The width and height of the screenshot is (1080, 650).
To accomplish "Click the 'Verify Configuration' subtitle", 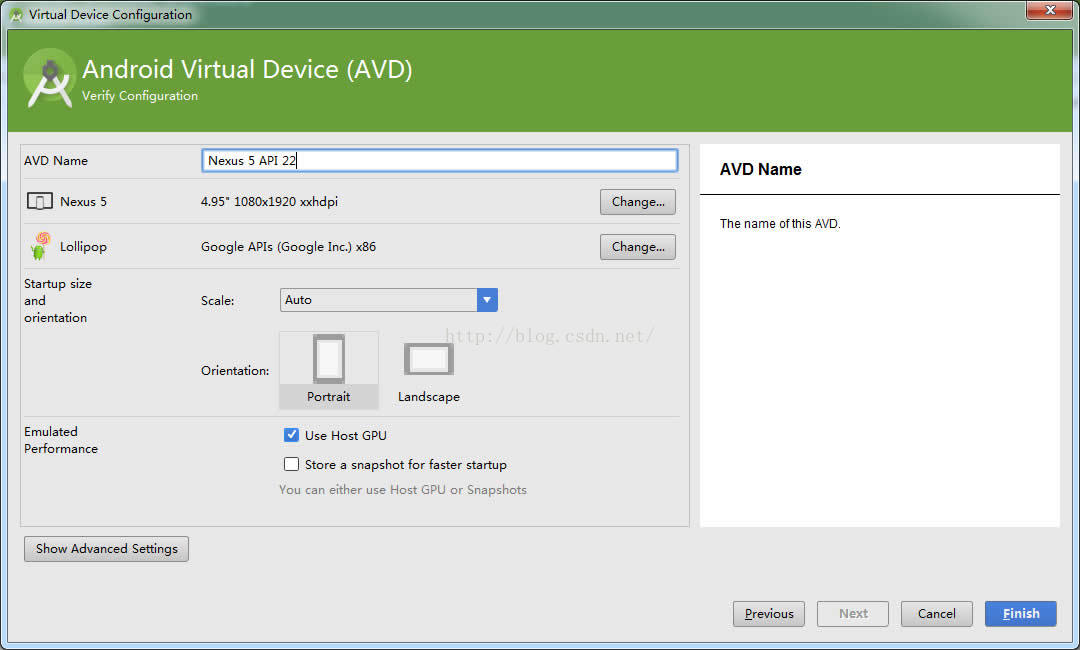I will click(x=140, y=96).
